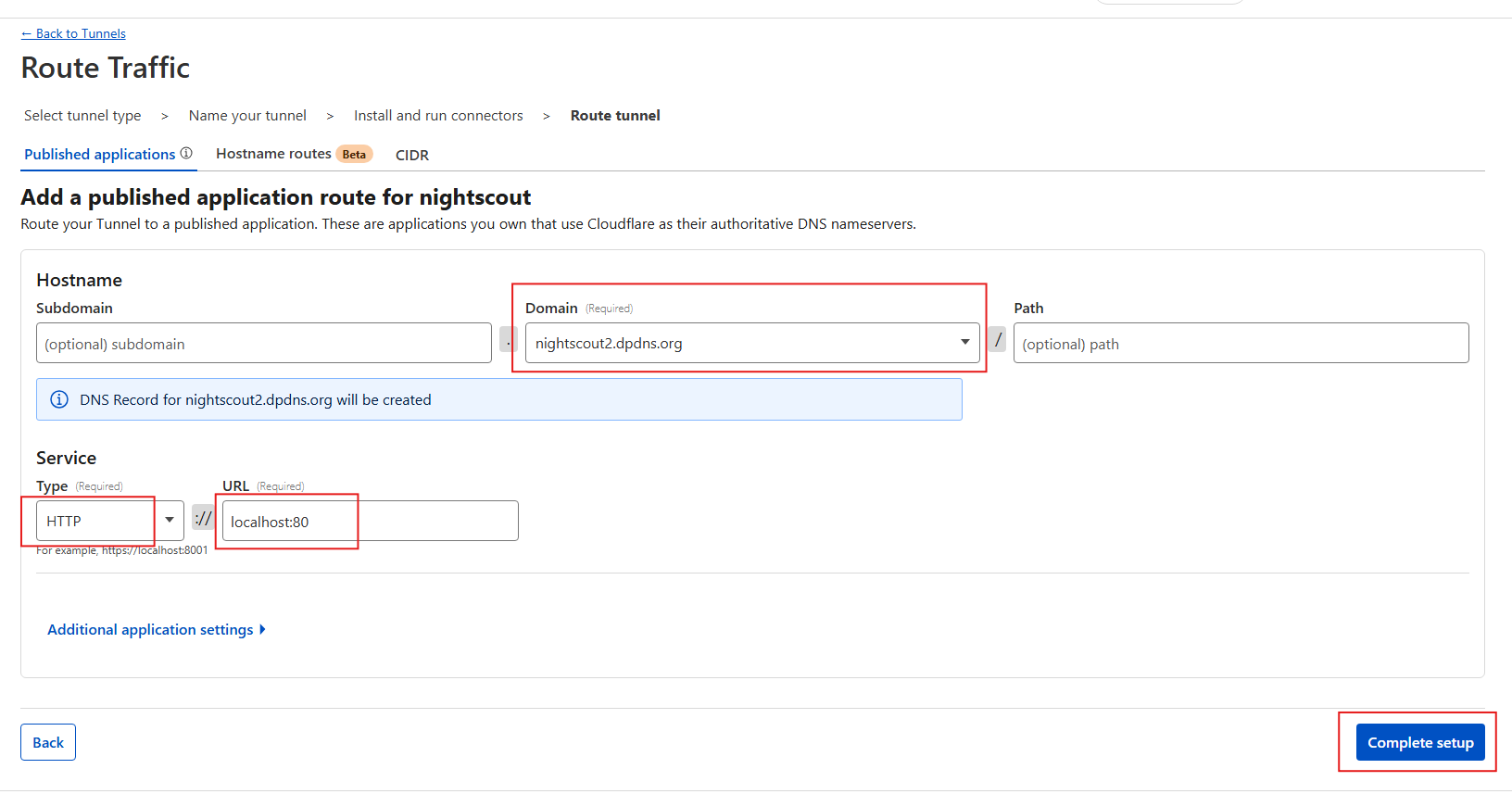This screenshot has width=1512, height=794.
Task: Click into the optional path field
Action: click(x=1240, y=344)
